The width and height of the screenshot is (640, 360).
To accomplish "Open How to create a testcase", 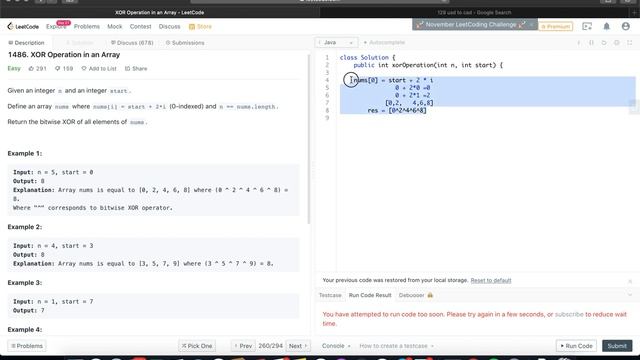I will (396, 346).
